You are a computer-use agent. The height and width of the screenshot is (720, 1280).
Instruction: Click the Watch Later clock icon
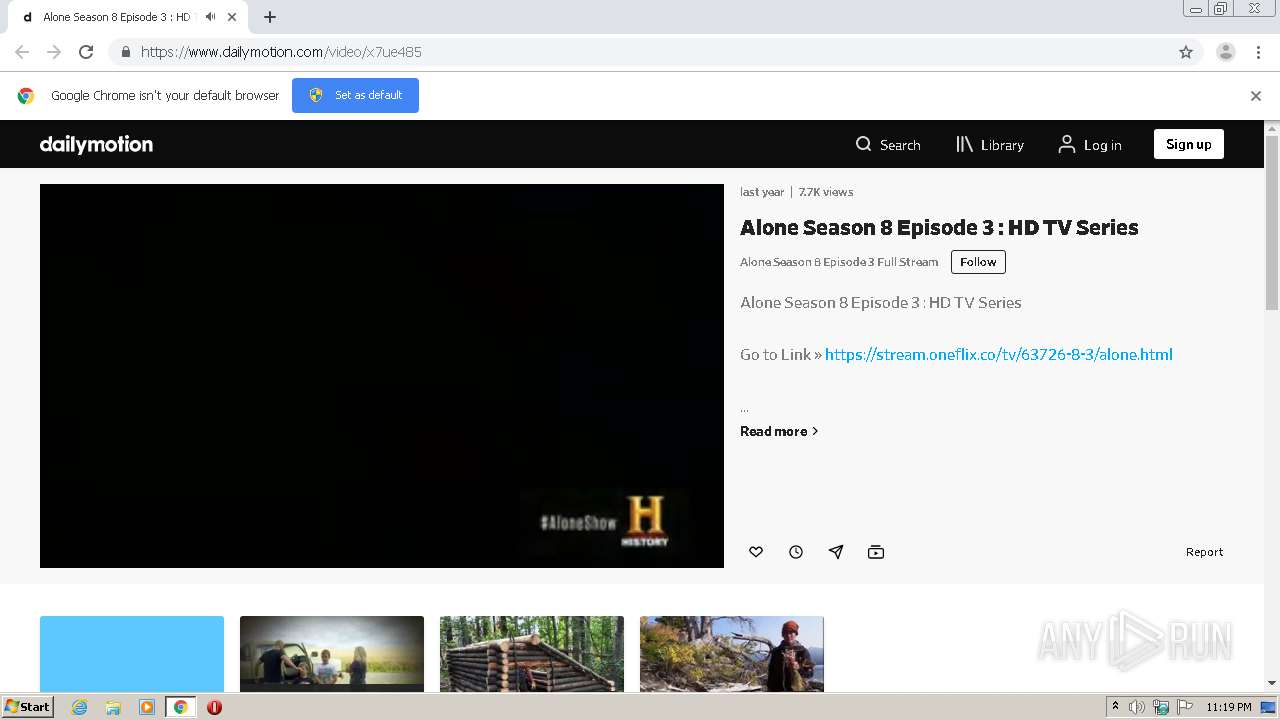(x=796, y=552)
